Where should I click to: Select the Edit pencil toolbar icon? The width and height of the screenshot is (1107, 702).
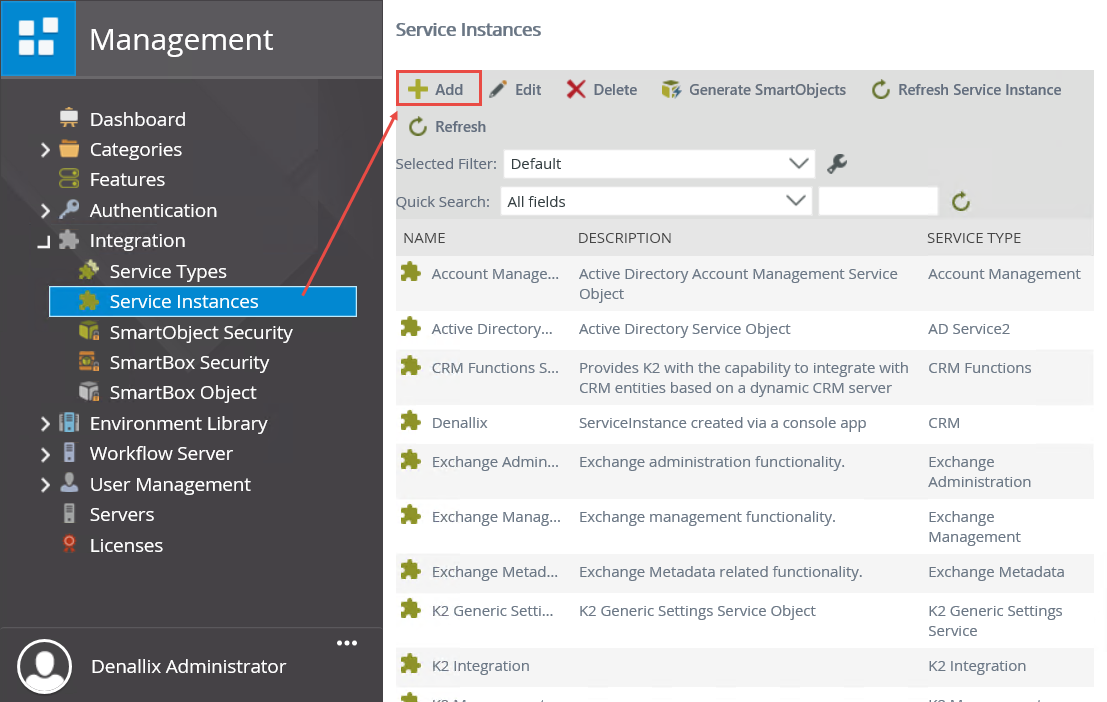coord(496,89)
